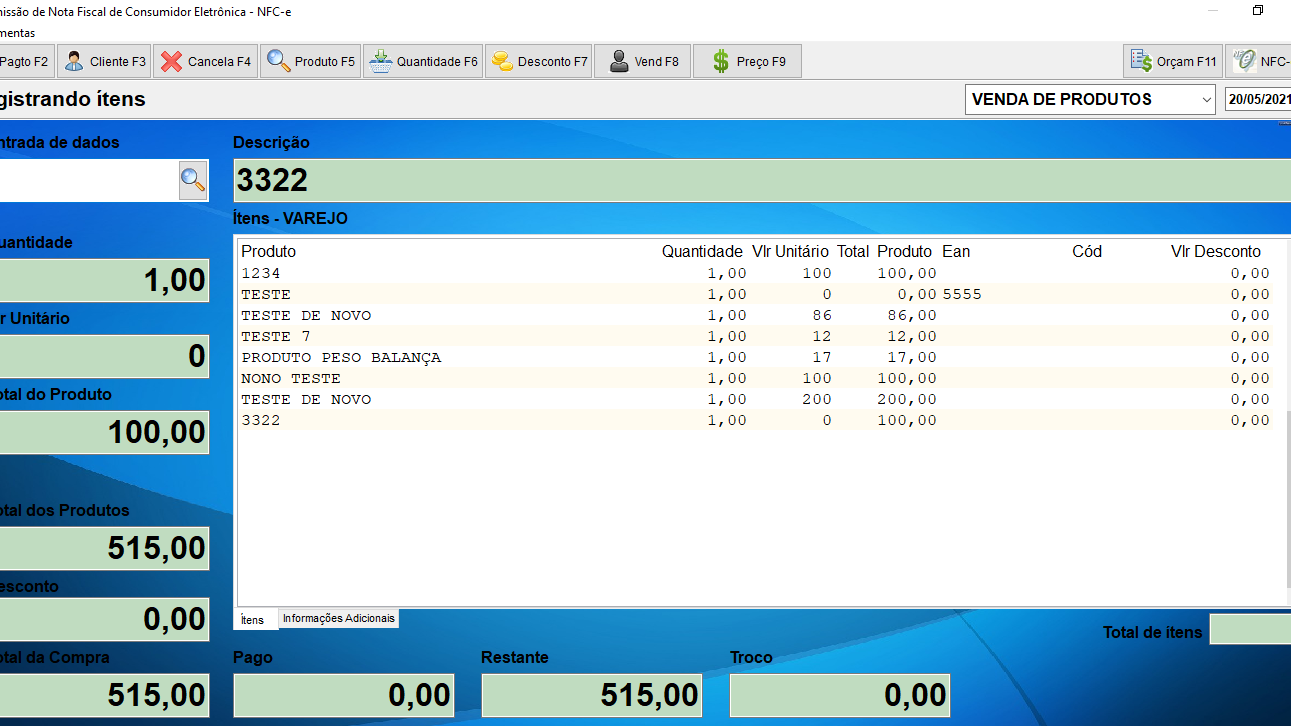Click the Total do Produto field 100,00
This screenshot has height=726, width=1291.
click(104, 432)
